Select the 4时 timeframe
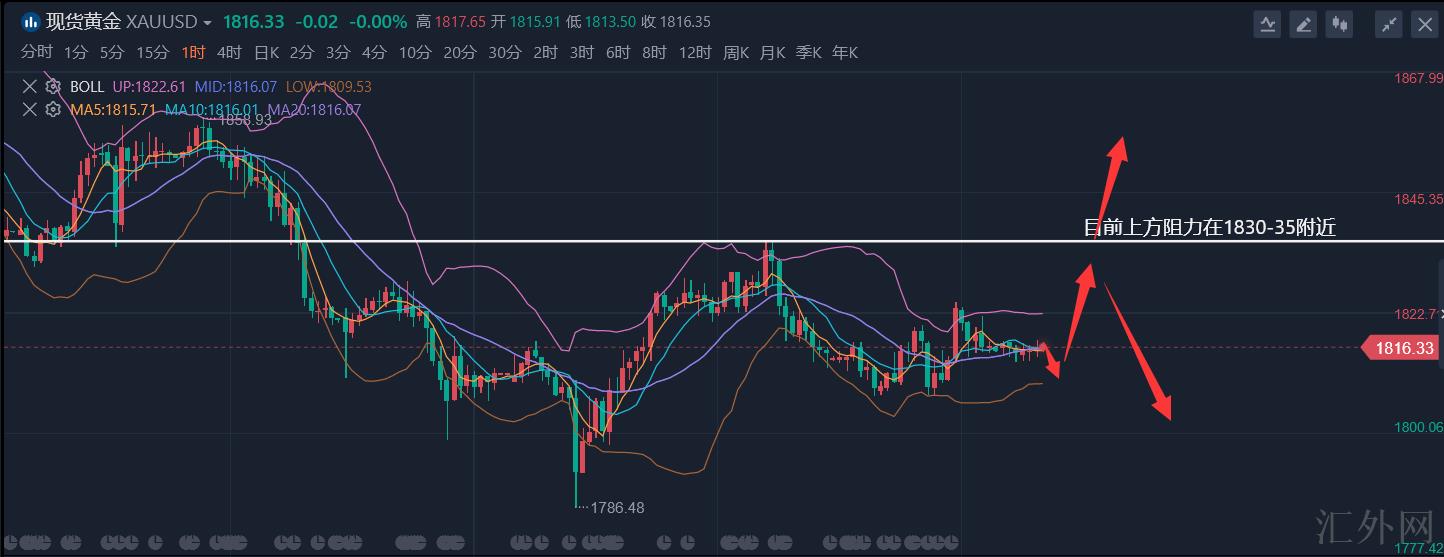1444x557 pixels. pyautogui.click(x=229, y=53)
